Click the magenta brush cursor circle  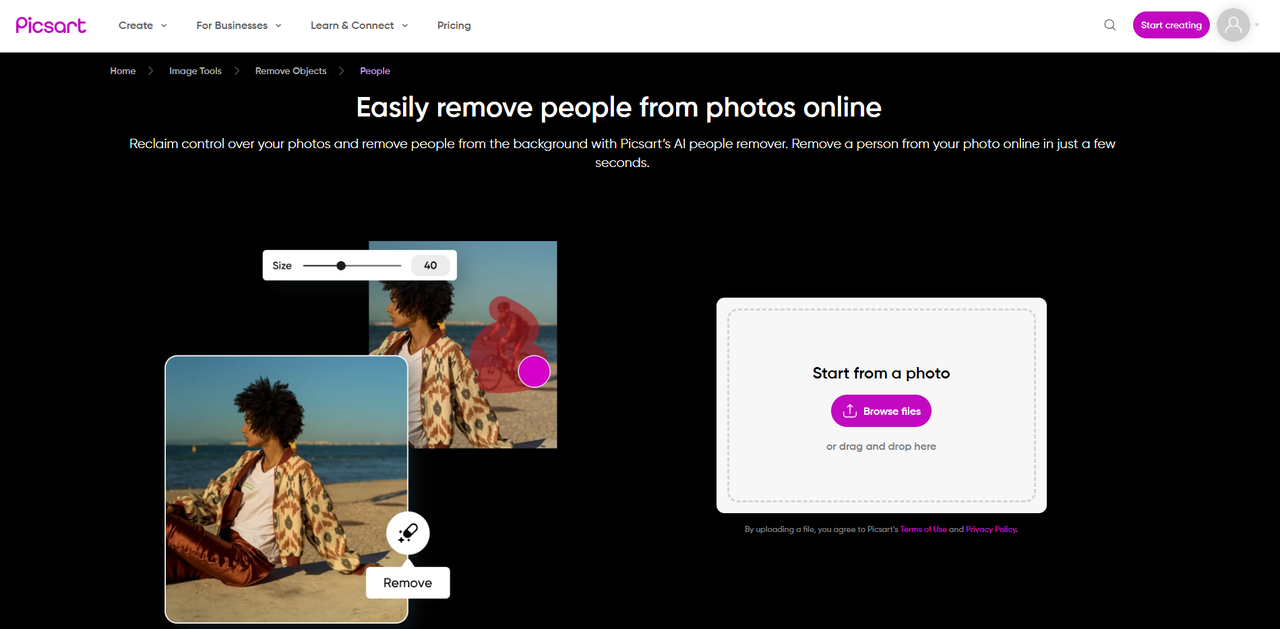[534, 371]
